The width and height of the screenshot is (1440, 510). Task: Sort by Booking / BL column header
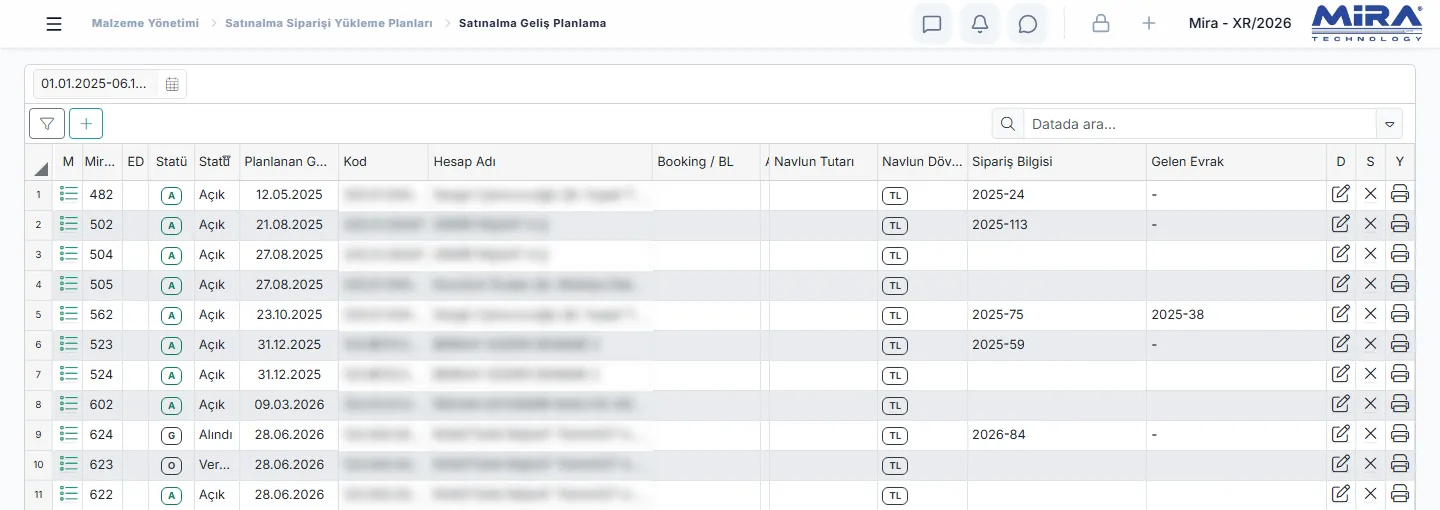coord(706,161)
